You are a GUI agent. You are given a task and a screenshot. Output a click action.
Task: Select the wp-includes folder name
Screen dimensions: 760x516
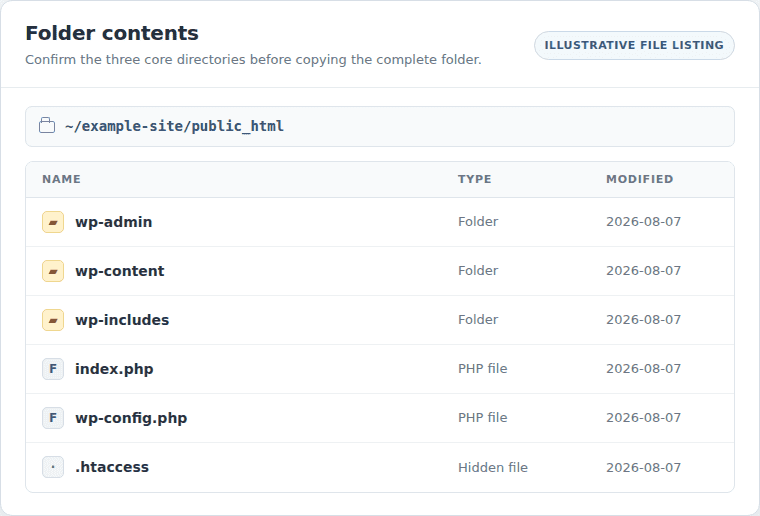122,320
